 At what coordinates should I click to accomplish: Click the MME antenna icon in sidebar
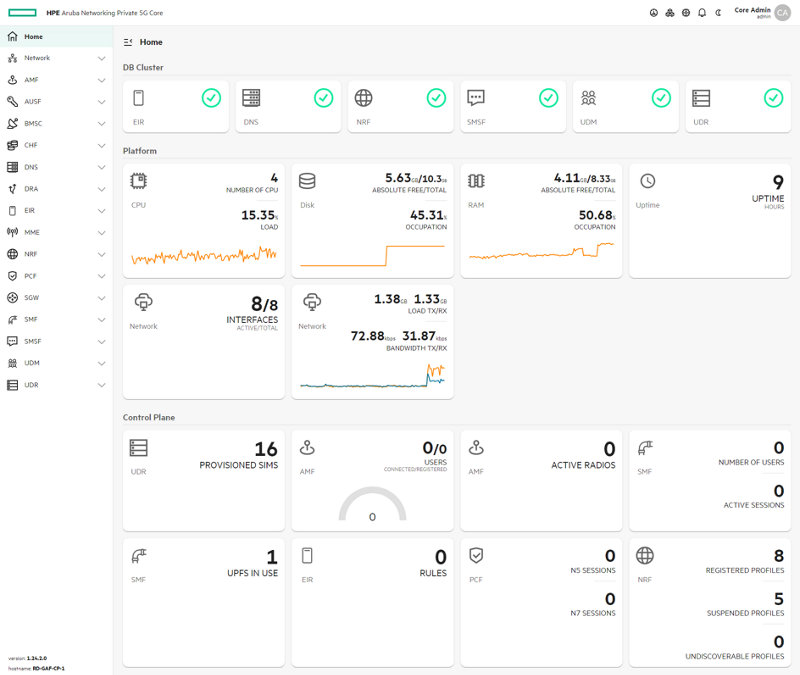pyautogui.click(x=12, y=232)
